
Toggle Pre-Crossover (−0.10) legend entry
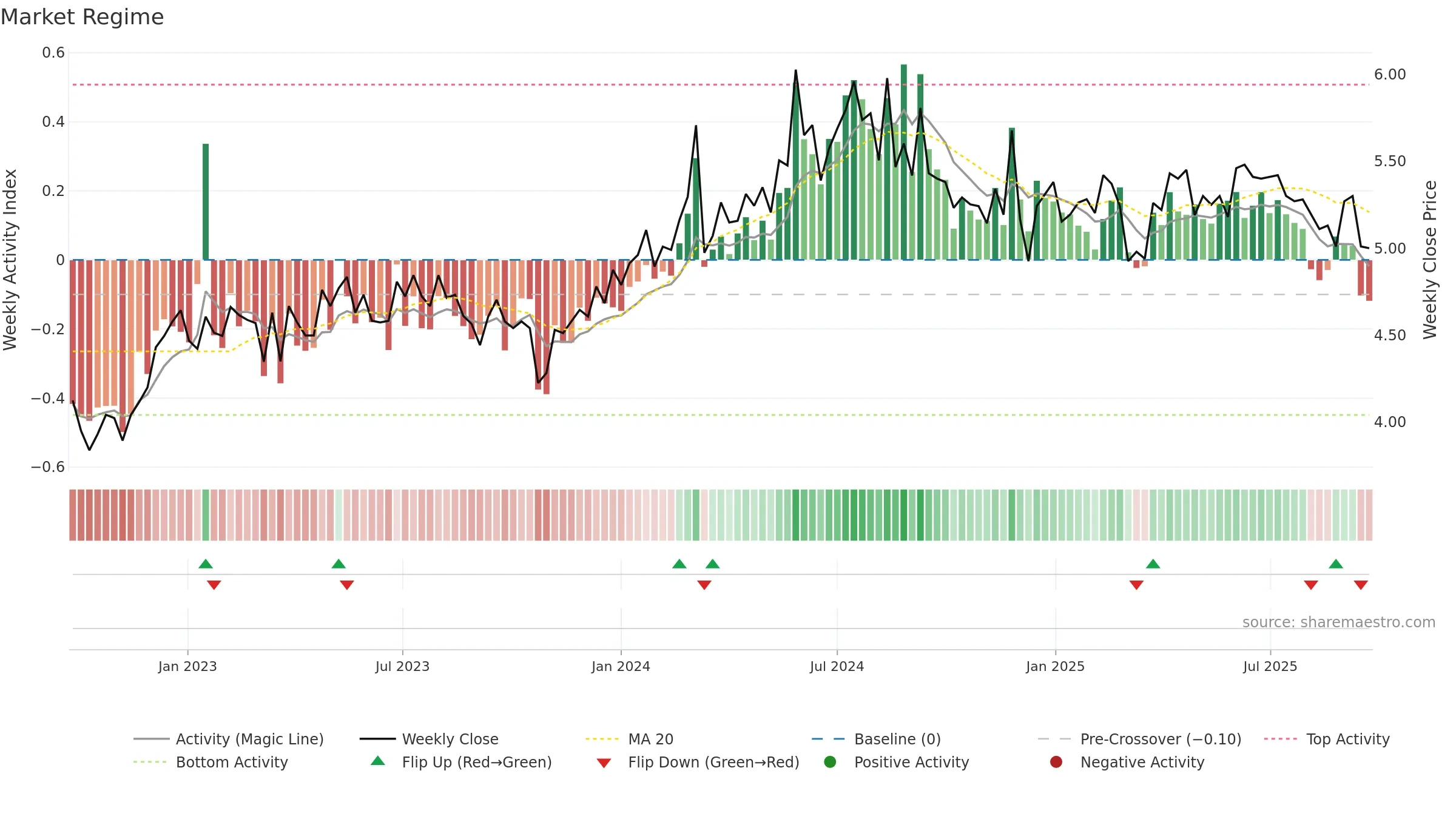(x=1139, y=739)
